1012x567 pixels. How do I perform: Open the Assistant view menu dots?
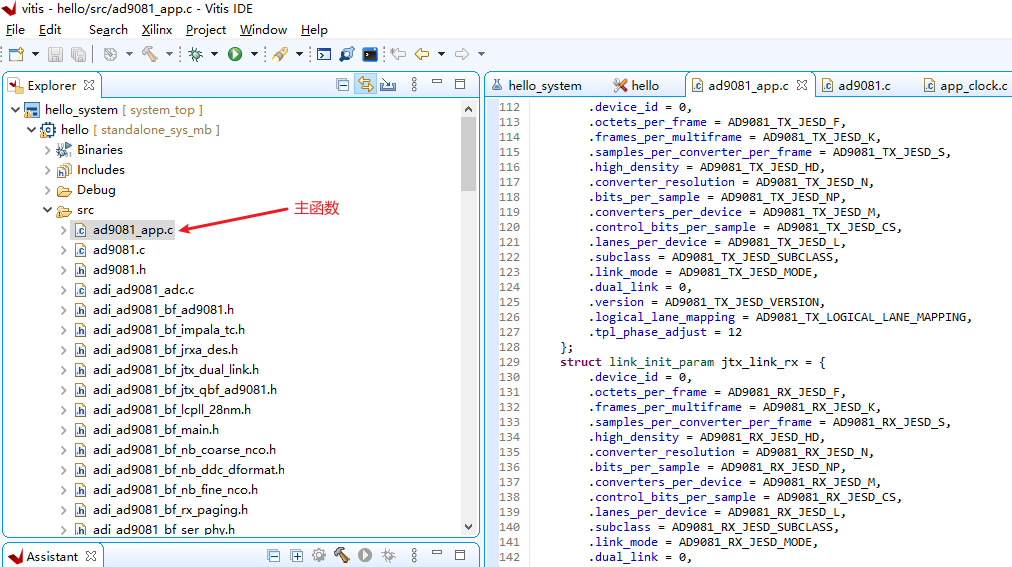click(414, 555)
